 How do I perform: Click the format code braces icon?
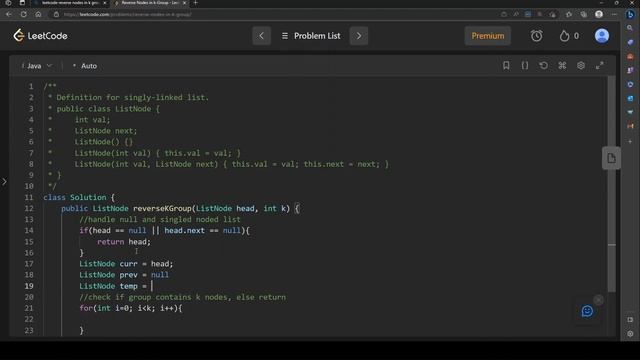click(525, 65)
